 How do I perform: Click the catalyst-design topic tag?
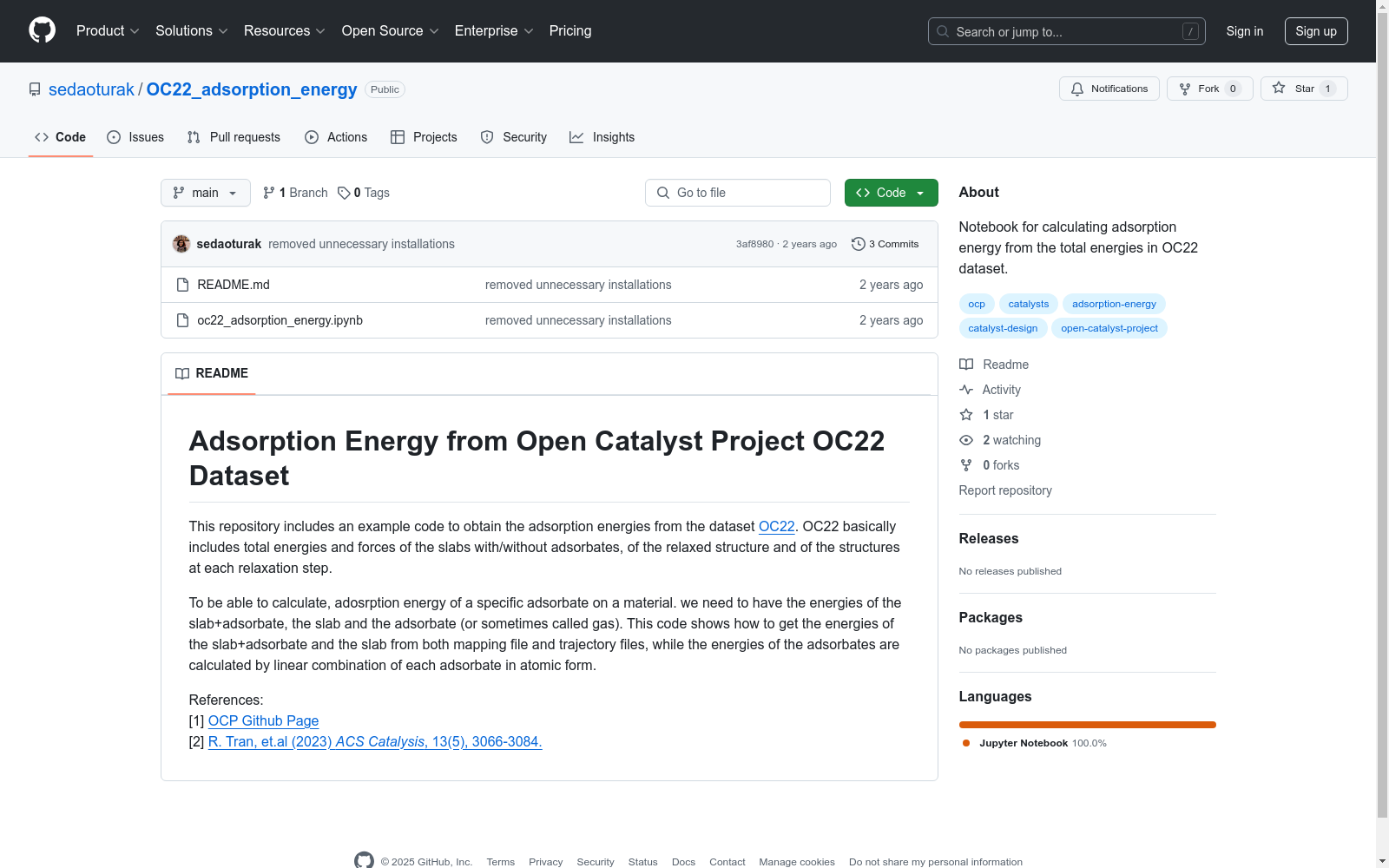point(1003,328)
